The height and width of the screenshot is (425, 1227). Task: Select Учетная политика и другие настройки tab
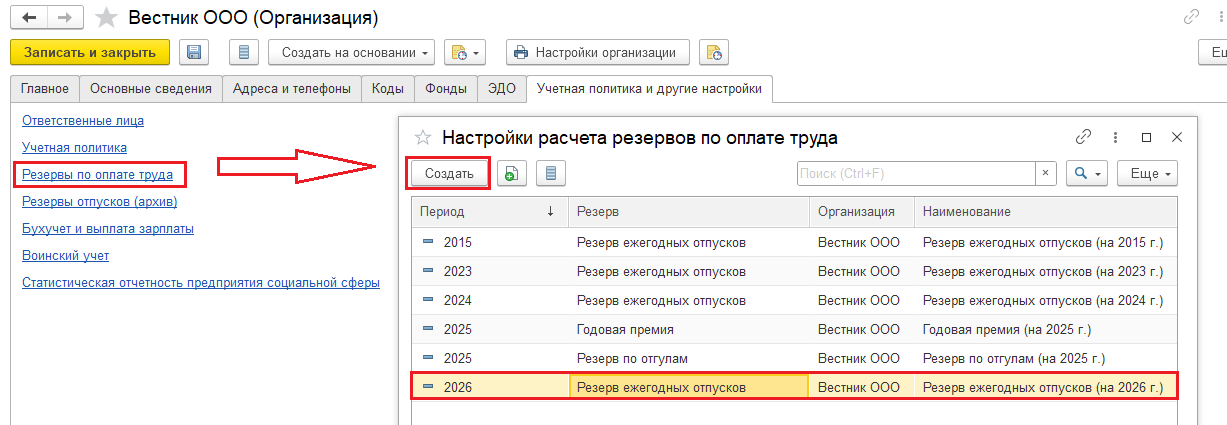(649, 89)
